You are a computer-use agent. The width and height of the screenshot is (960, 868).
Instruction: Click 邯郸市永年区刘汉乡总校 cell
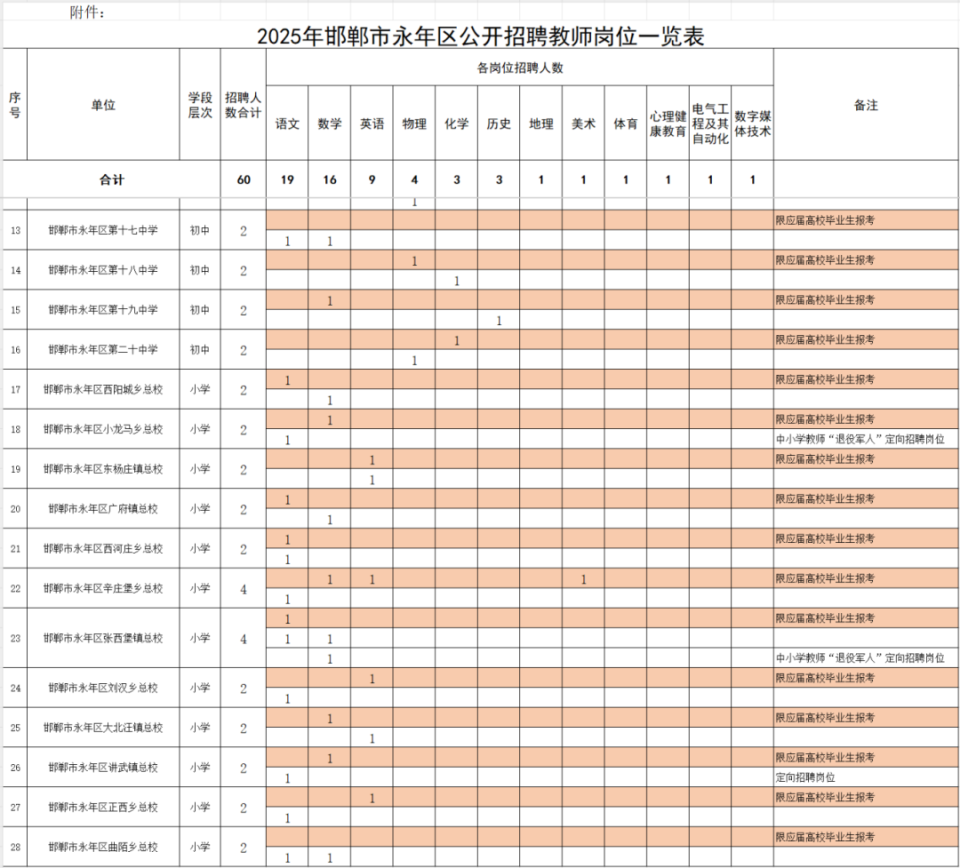(103, 688)
